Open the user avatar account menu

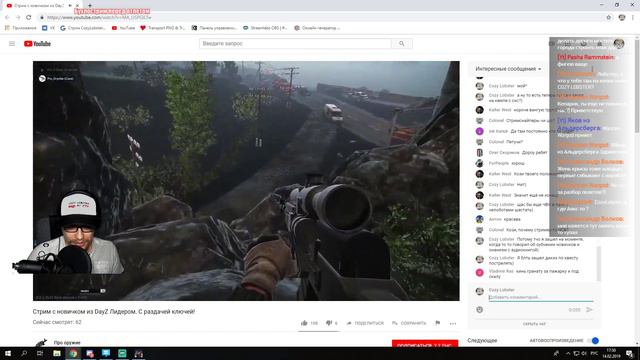618,44
